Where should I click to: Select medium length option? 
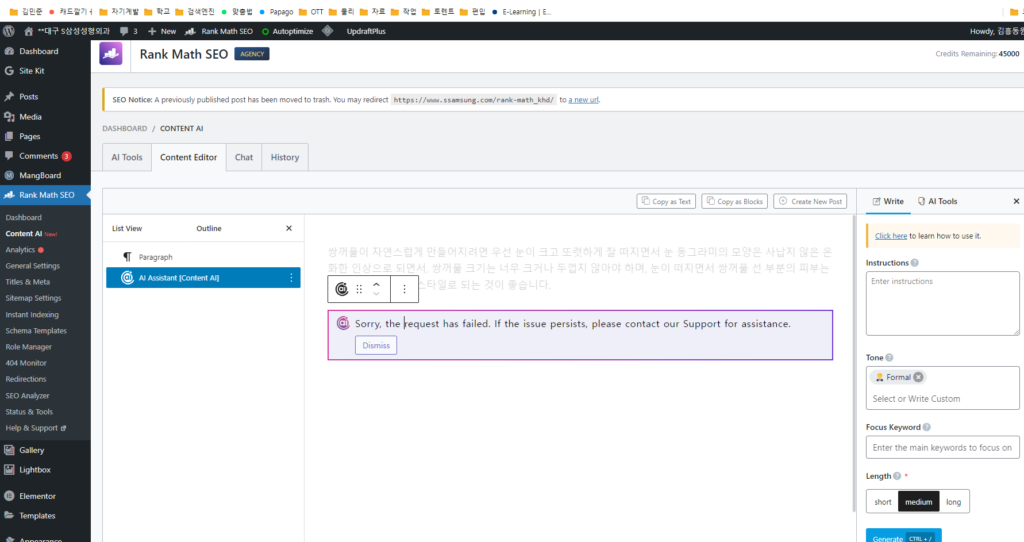click(918, 502)
